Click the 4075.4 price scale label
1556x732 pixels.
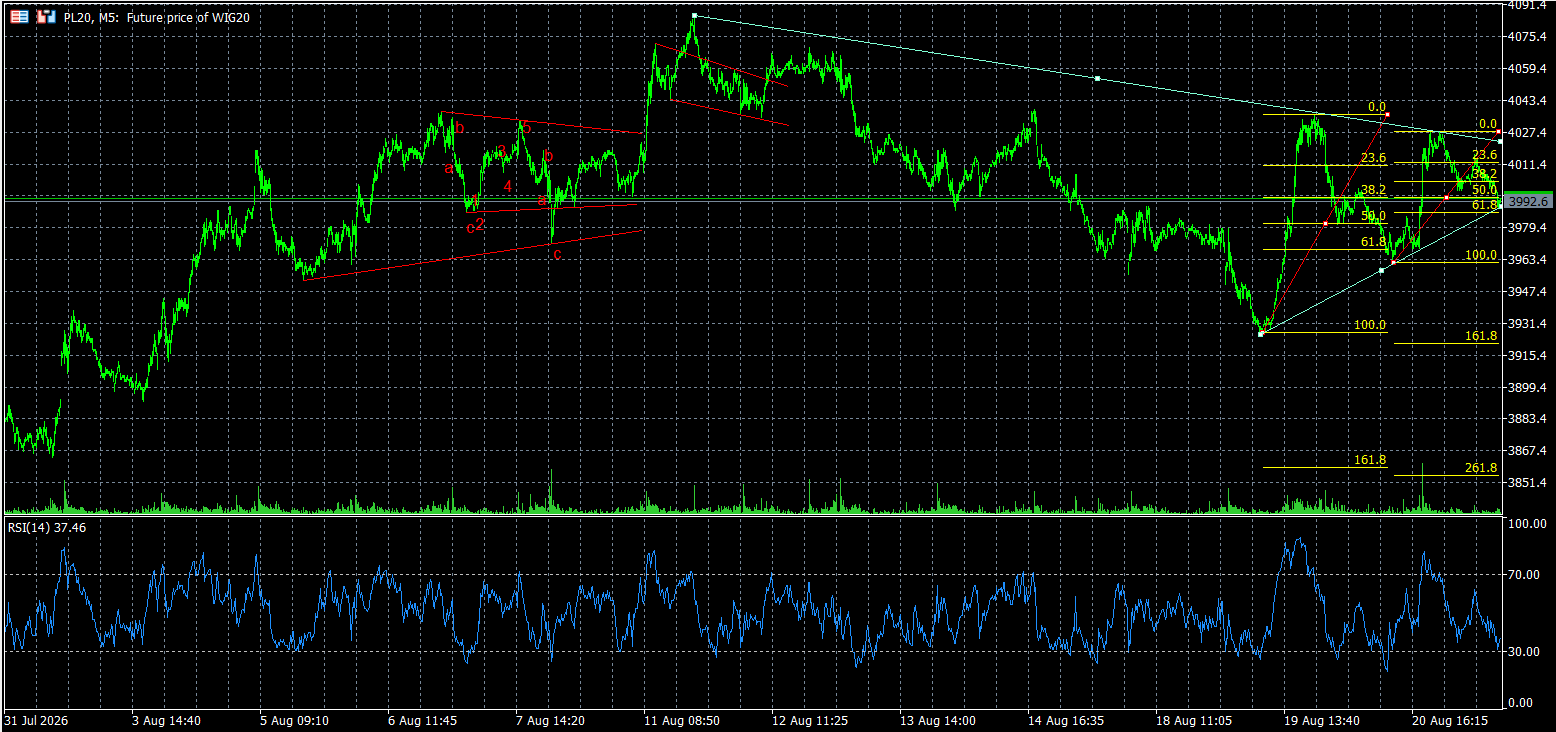[x=1526, y=37]
